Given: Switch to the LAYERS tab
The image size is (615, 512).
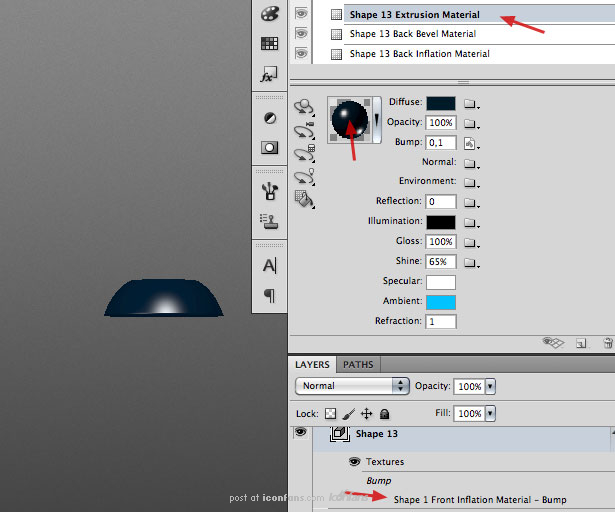Looking at the screenshot, I should pos(312,365).
